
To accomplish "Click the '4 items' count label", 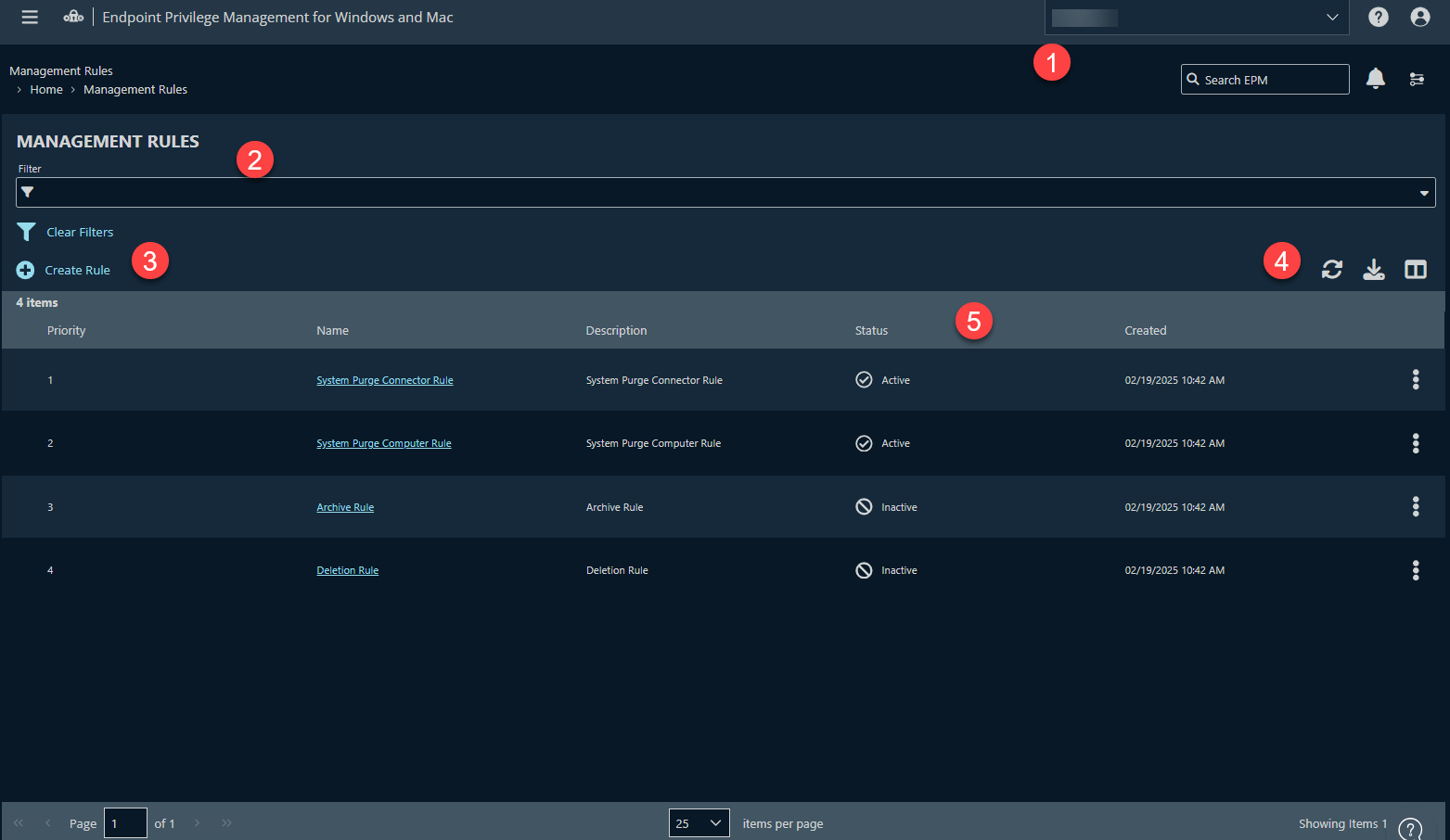I will click(37, 302).
